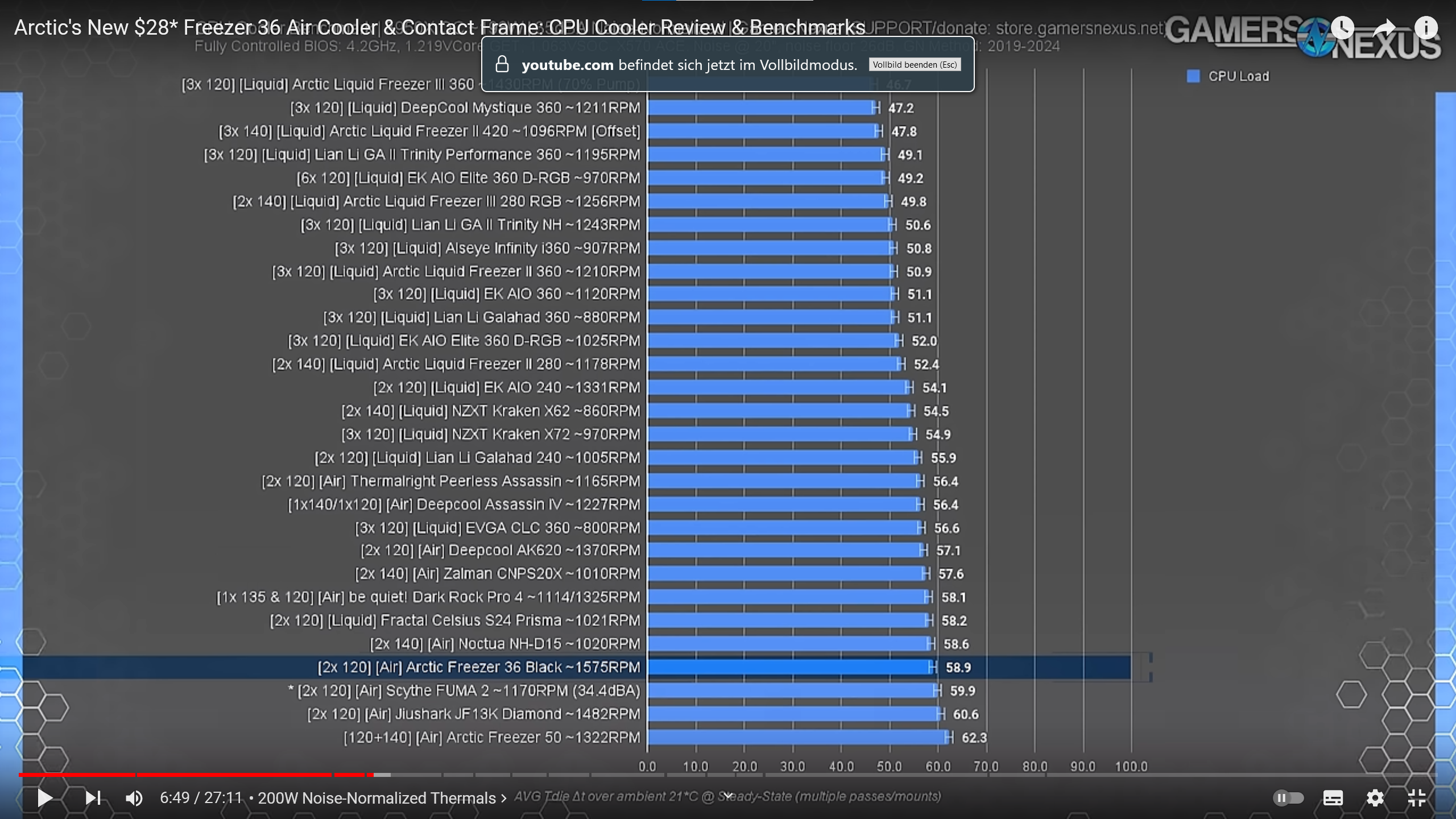Screen dimensions: 1456x819
Task: Expand the down chevron below the progress bar
Action: pos(727,796)
